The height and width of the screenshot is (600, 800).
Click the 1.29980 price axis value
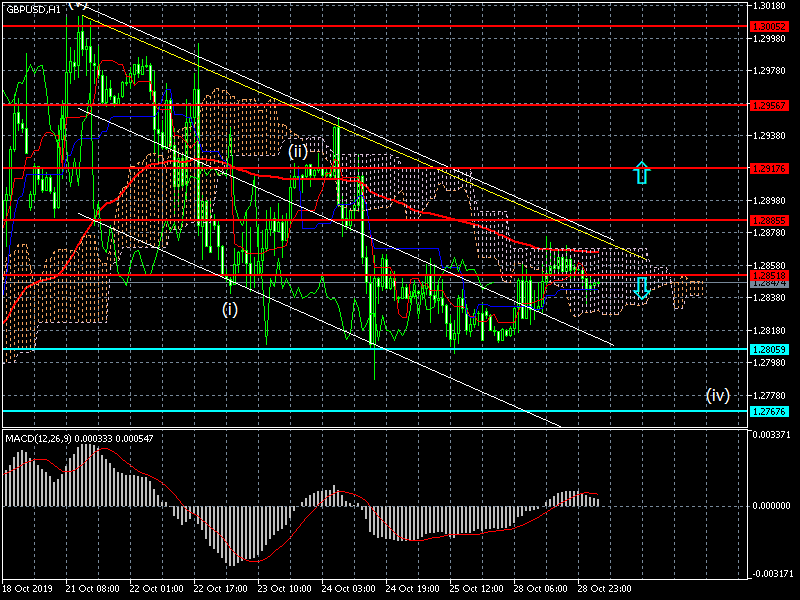click(x=769, y=38)
